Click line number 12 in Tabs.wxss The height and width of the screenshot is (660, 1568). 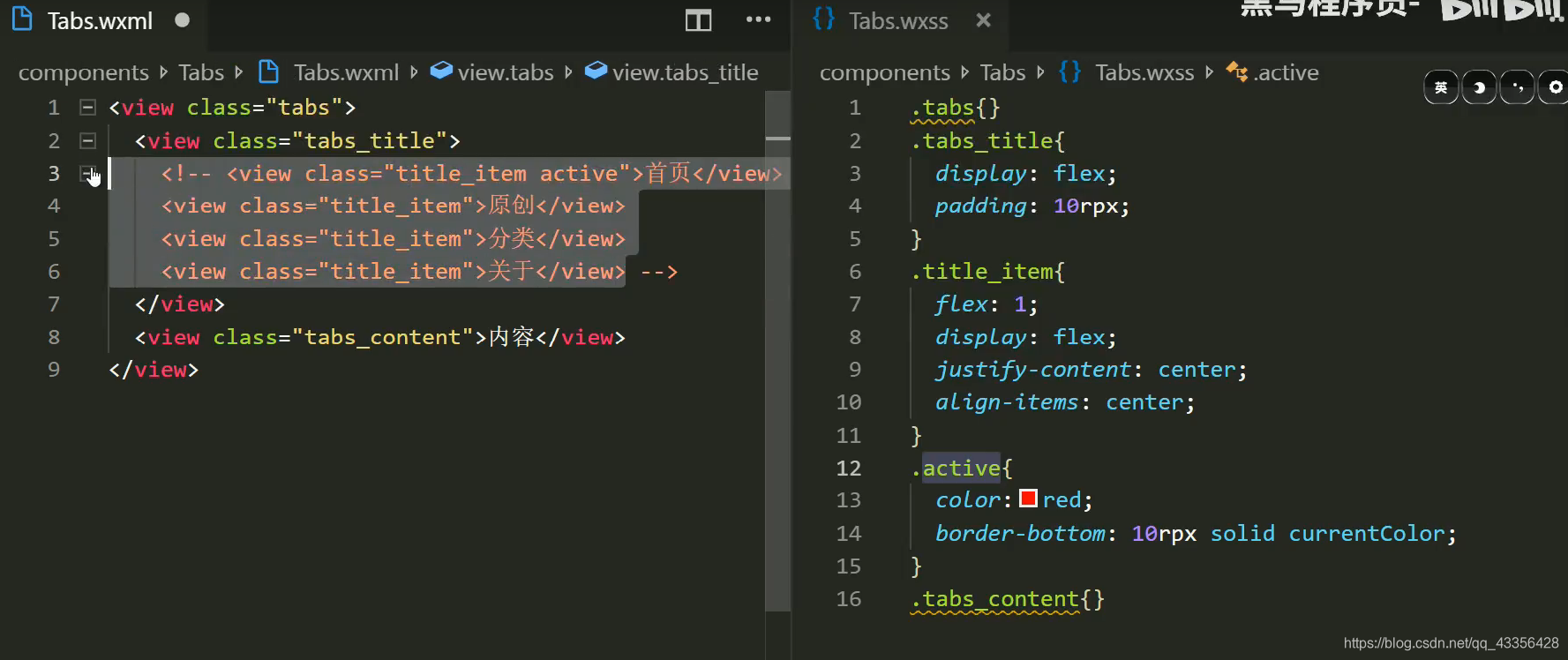[848, 469]
